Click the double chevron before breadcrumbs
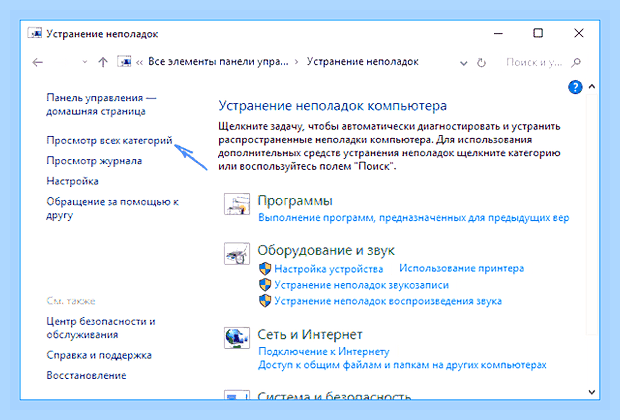Viewport: 620px width, 420px height. pos(139,62)
